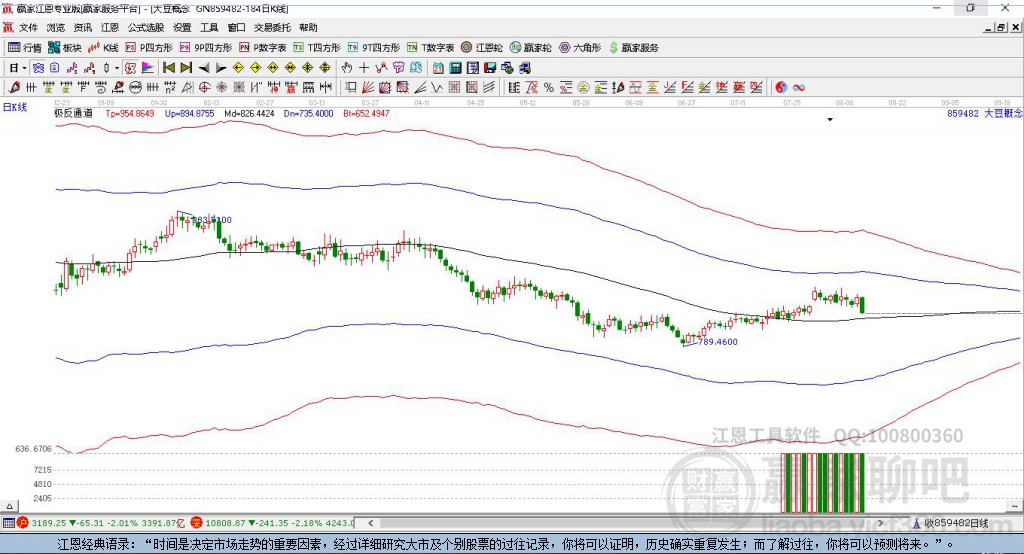The height and width of the screenshot is (554, 1024).
Task: Click the horizontal scrollbar left arrow
Action: coord(371,523)
